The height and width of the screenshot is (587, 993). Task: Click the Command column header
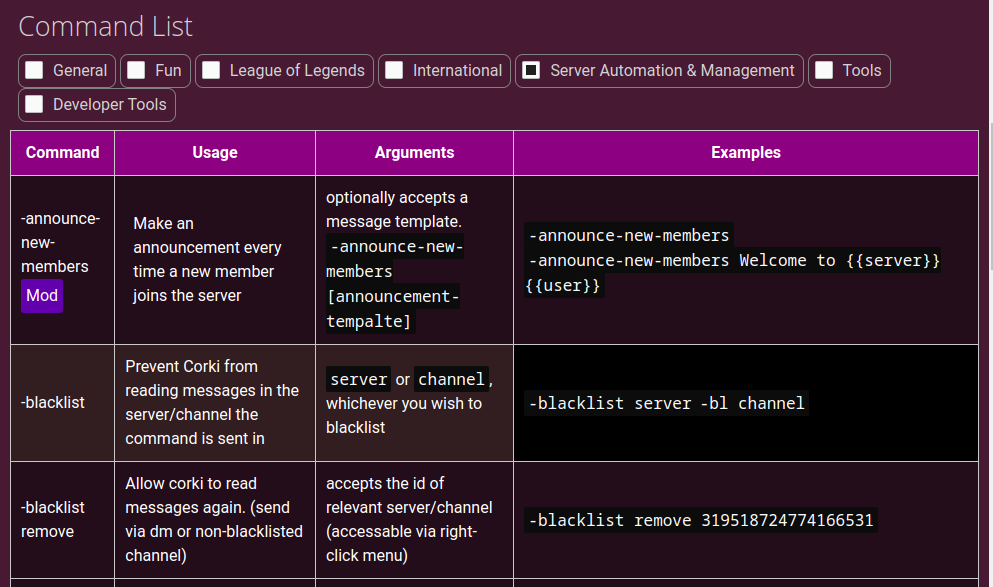[x=62, y=153]
